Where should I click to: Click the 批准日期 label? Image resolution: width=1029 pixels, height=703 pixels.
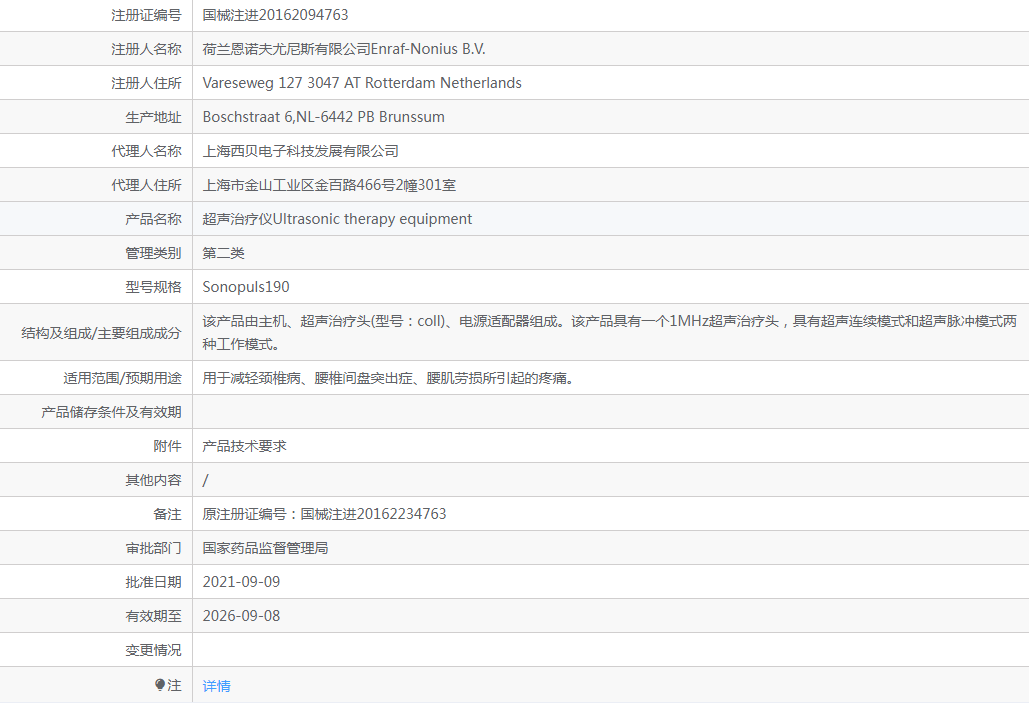pos(154,583)
